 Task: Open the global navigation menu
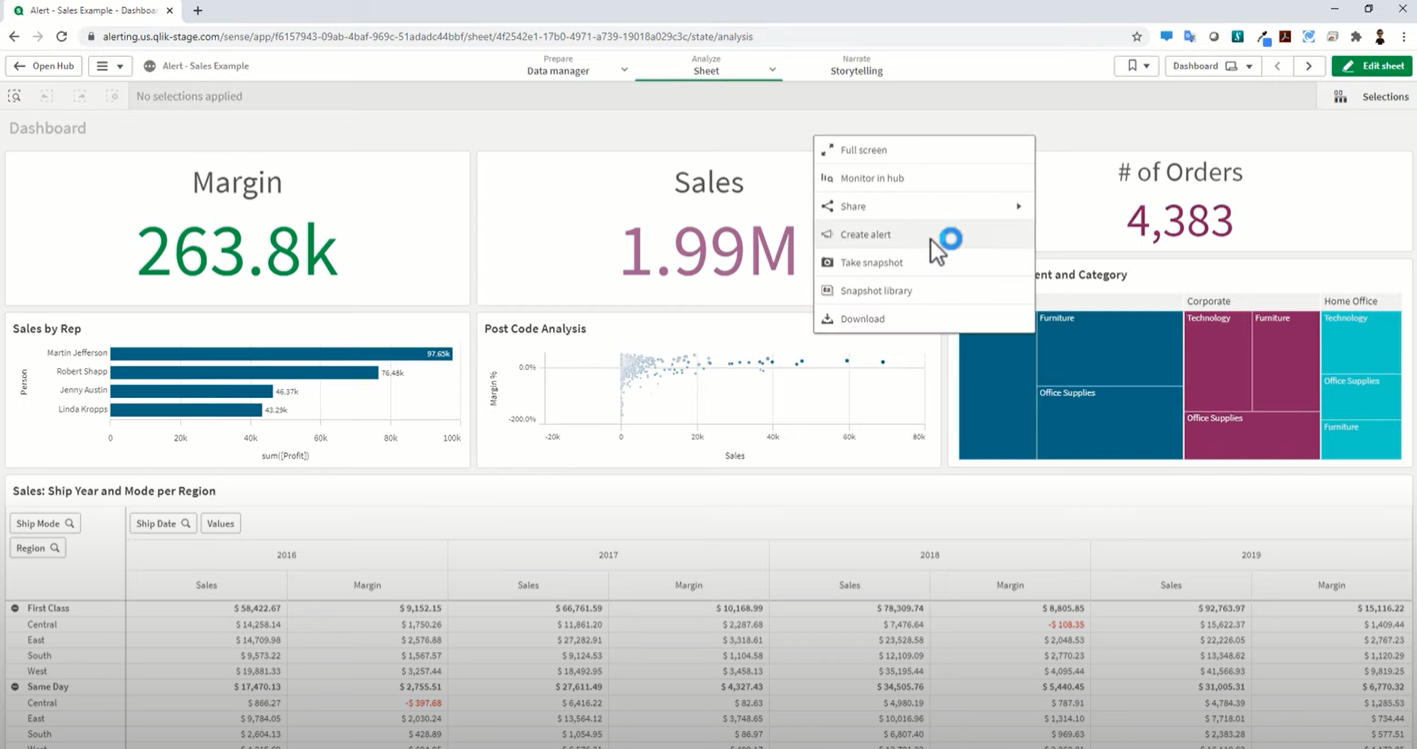(x=111, y=66)
